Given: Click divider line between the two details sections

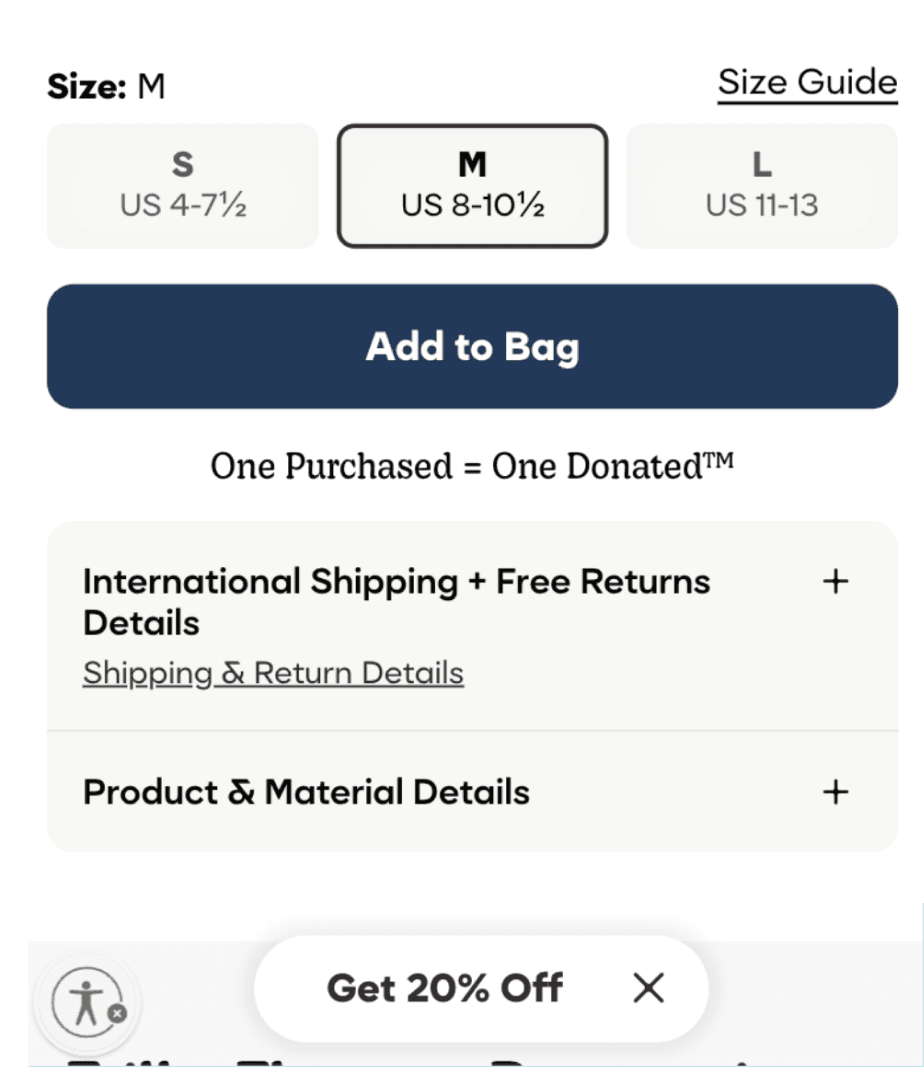Looking at the screenshot, I should click(x=472, y=731).
